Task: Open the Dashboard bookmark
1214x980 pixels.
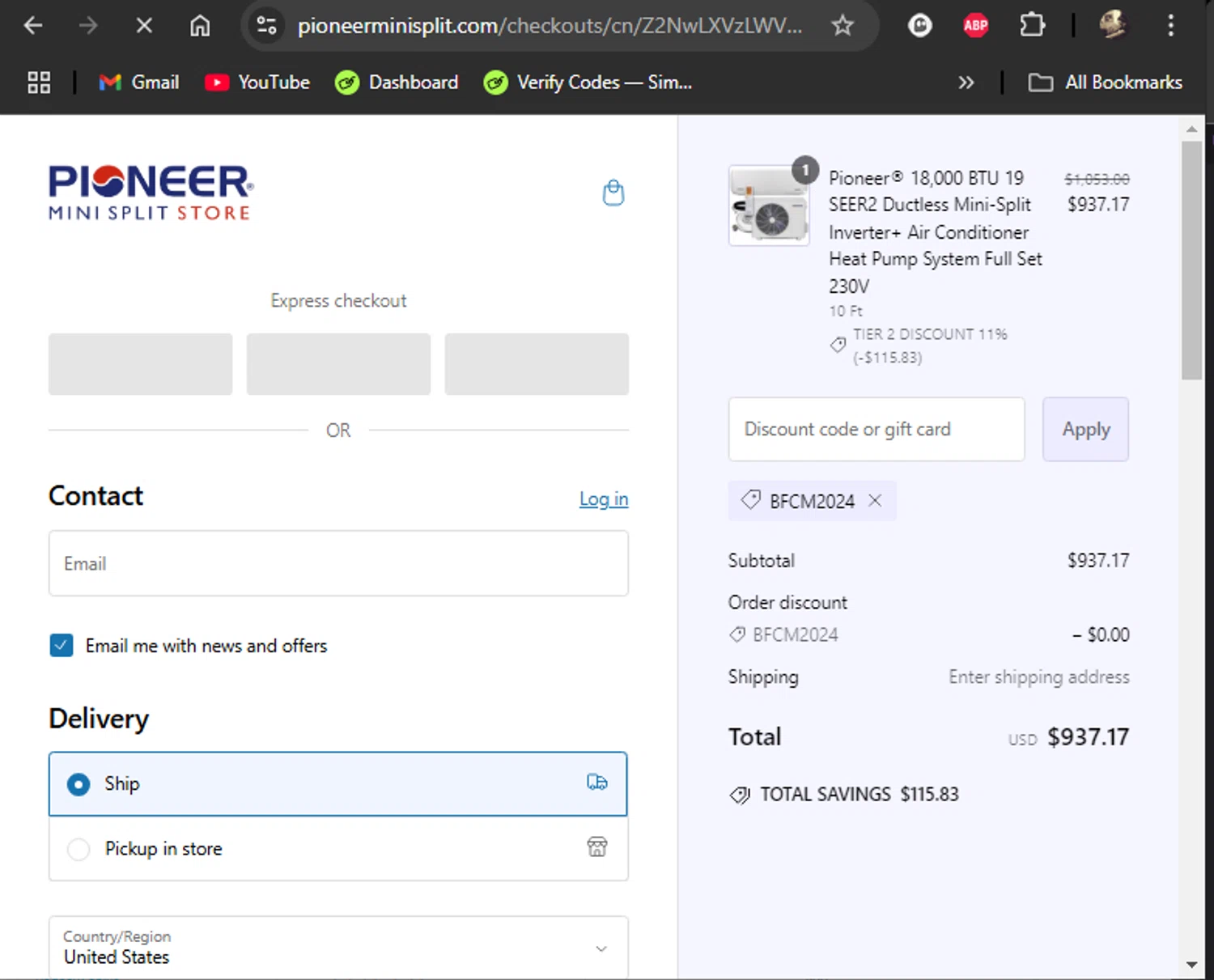Action: pyautogui.click(x=397, y=83)
